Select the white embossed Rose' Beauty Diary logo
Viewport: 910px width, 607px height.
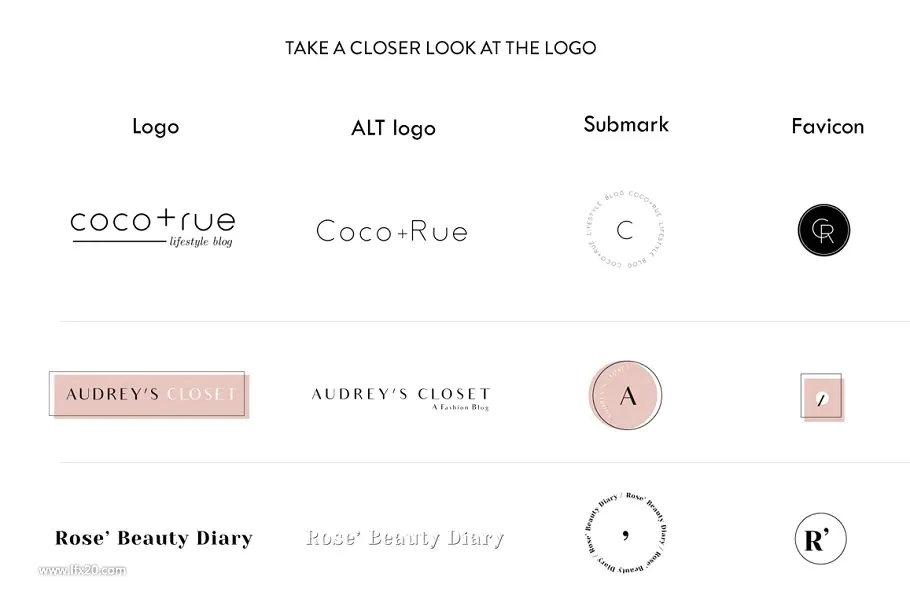[405, 538]
